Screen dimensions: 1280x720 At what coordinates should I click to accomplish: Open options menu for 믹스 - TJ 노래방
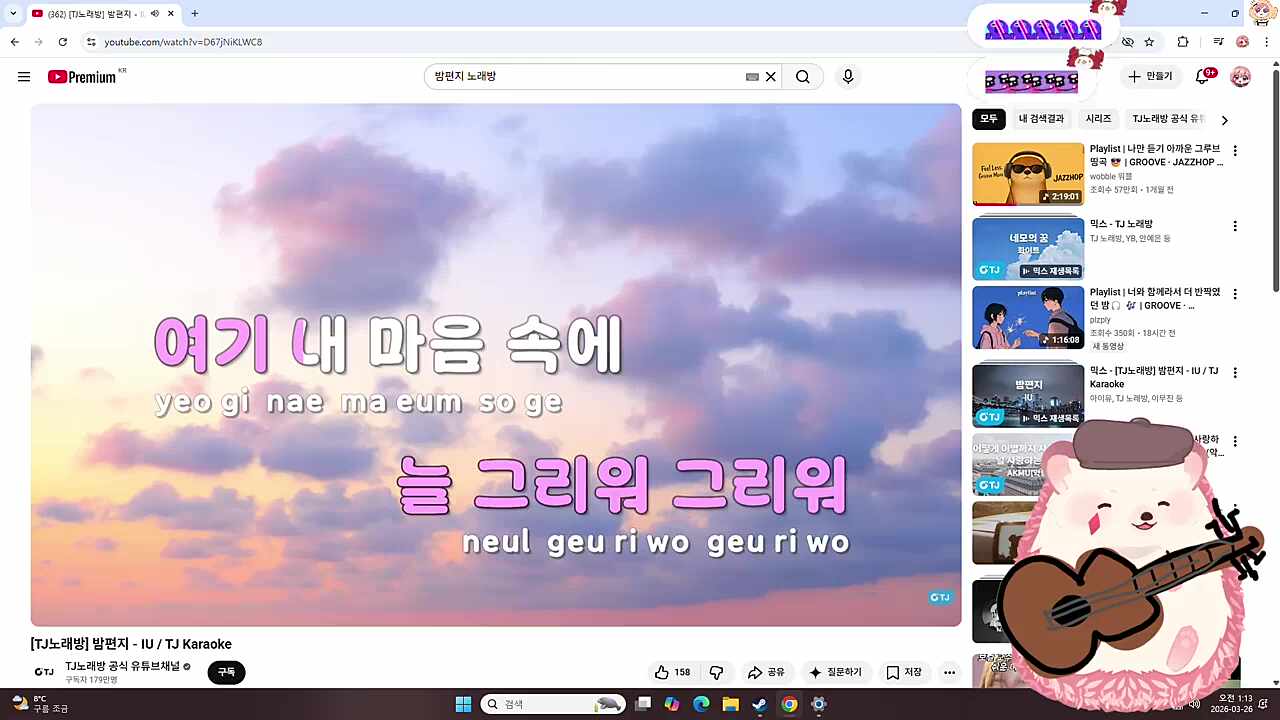(x=1235, y=226)
